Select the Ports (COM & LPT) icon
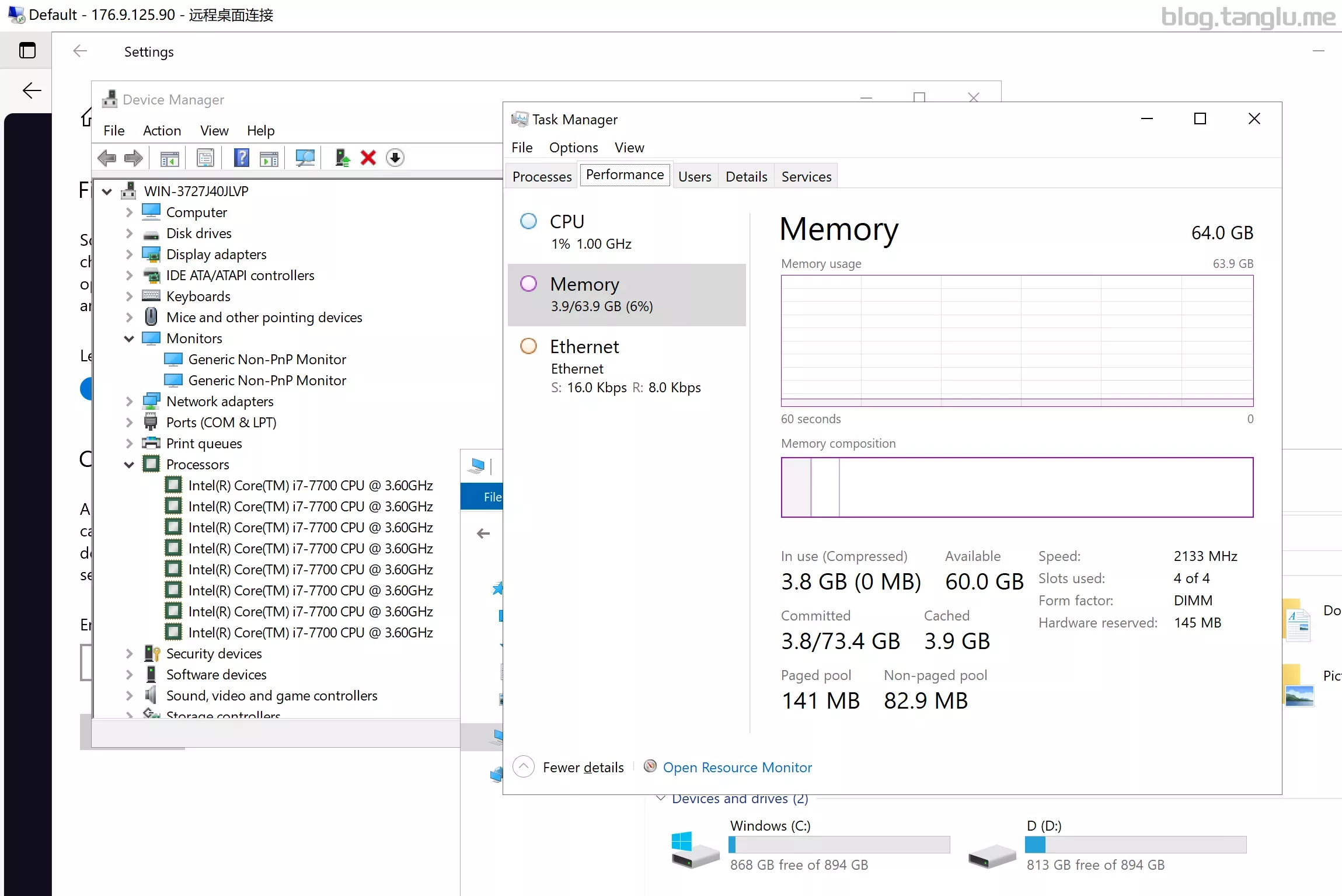1342x896 pixels. tap(151, 422)
